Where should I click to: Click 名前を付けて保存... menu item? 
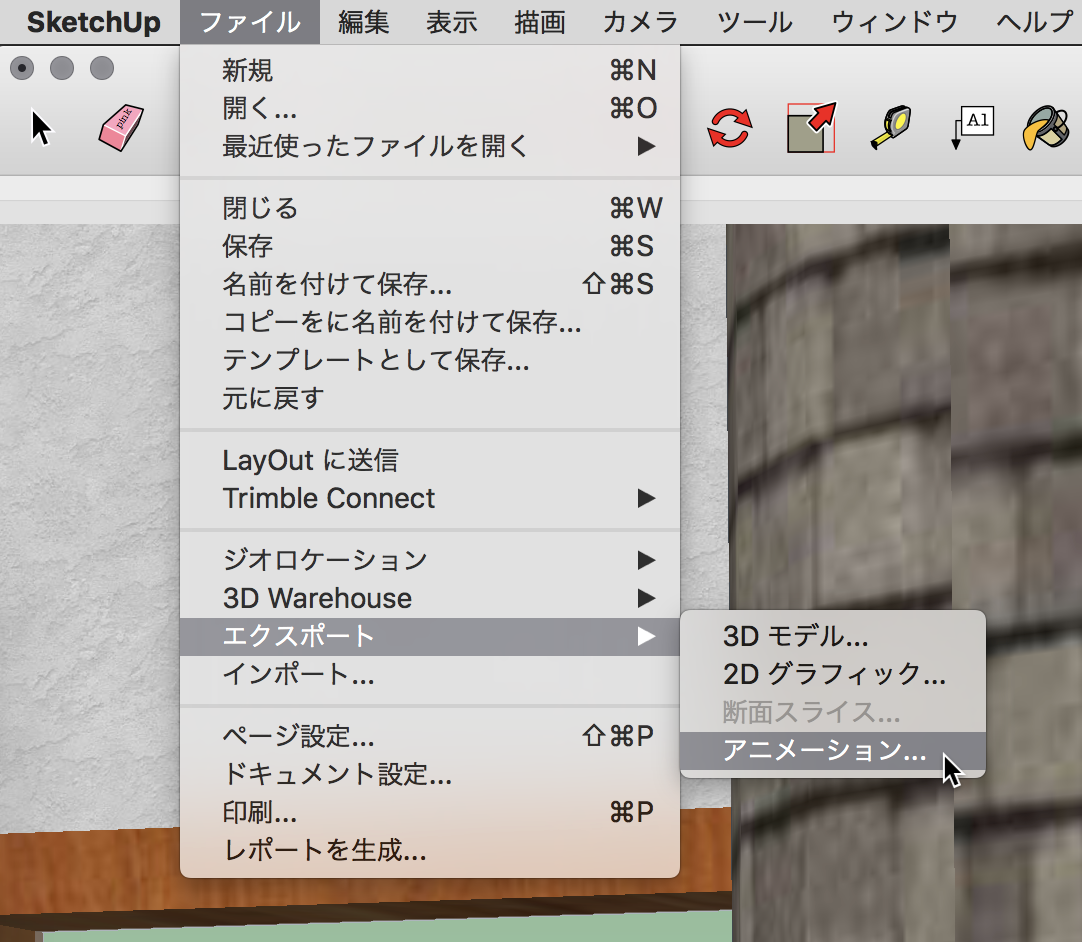coord(337,284)
